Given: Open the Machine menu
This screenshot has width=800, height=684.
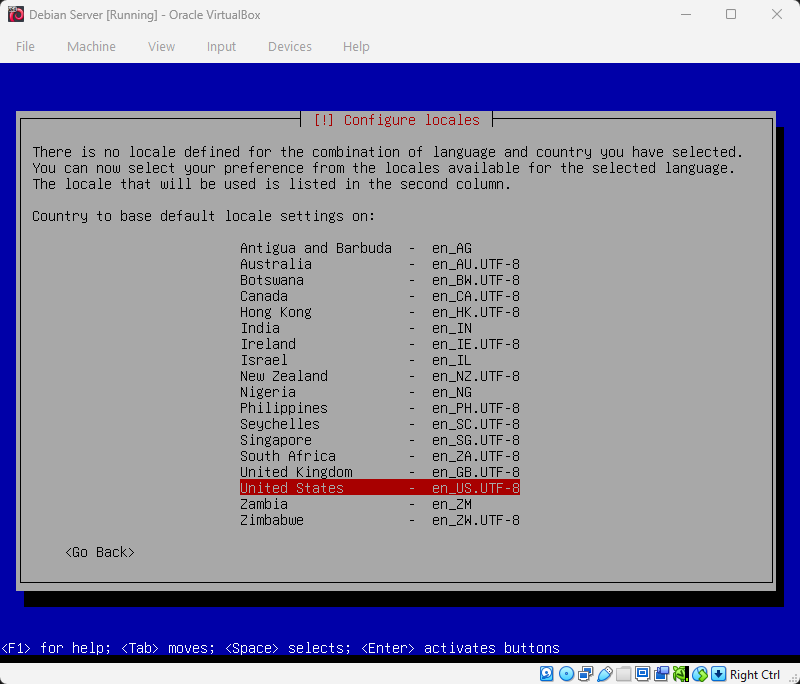Looking at the screenshot, I should tap(91, 46).
